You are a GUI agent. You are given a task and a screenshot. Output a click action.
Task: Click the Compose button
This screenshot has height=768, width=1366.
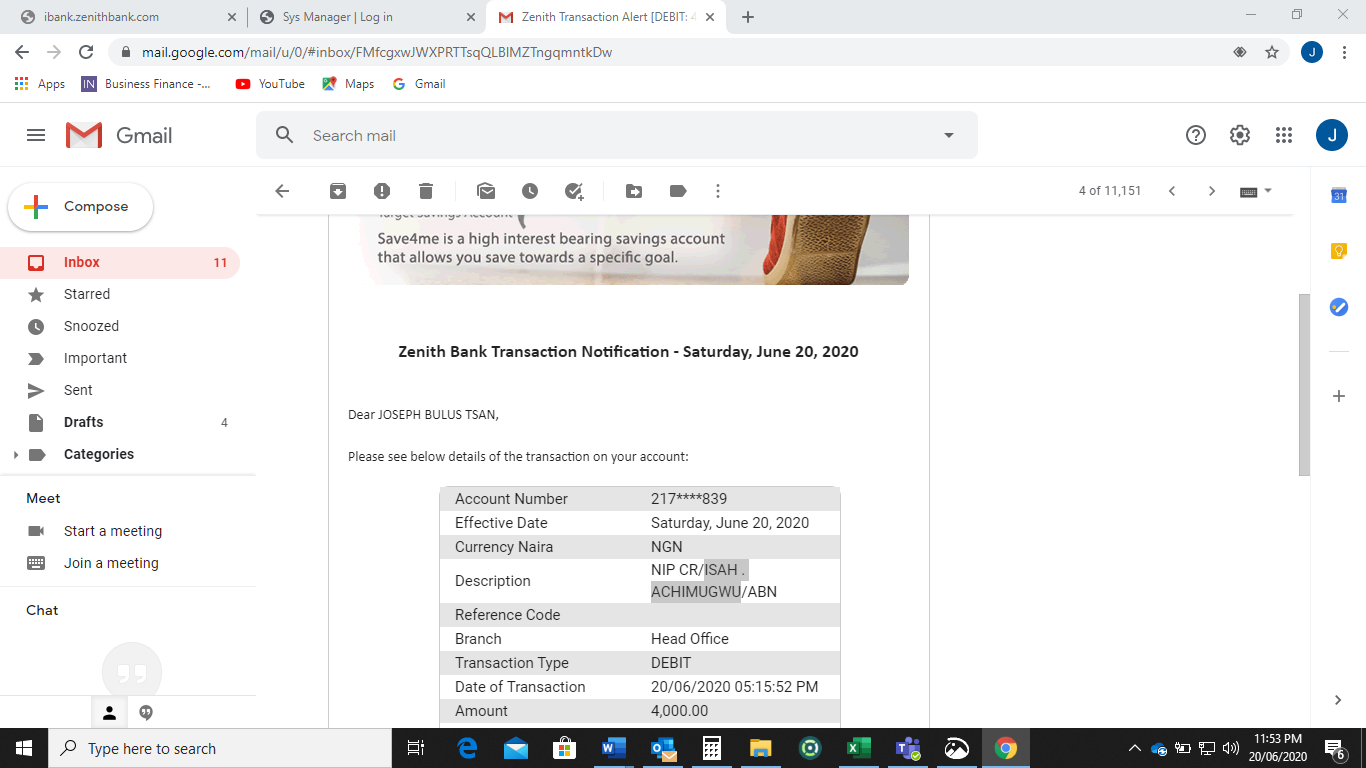point(81,207)
